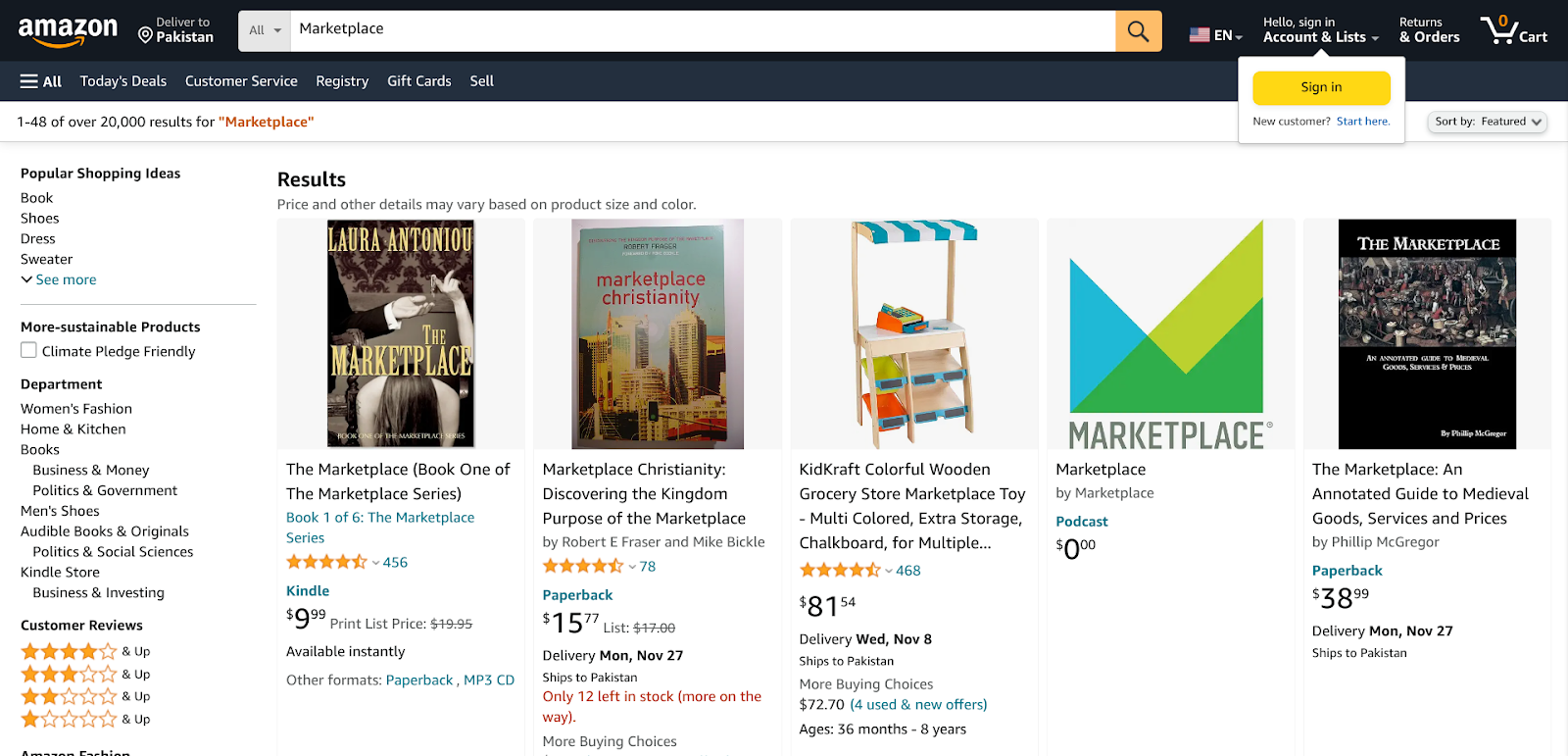The width and height of the screenshot is (1568, 756).
Task: Click the search box containing Marketplace
Action: pyautogui.click(x=702, y=30)
